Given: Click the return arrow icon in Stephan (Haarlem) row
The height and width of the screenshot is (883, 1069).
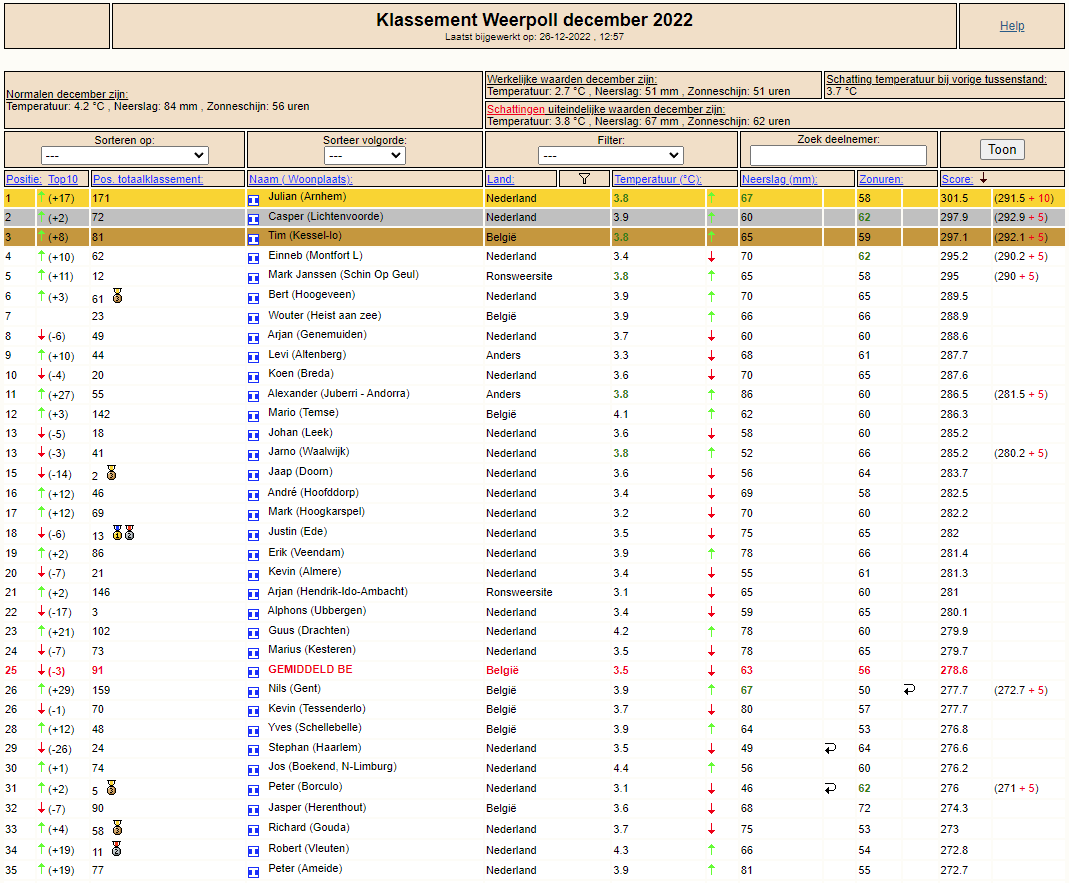Looking at the screenshot, I should [830, 749].
